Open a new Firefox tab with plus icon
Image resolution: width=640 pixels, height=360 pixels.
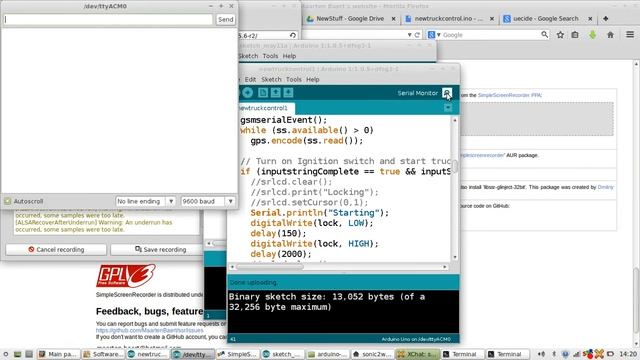(606, 19)
